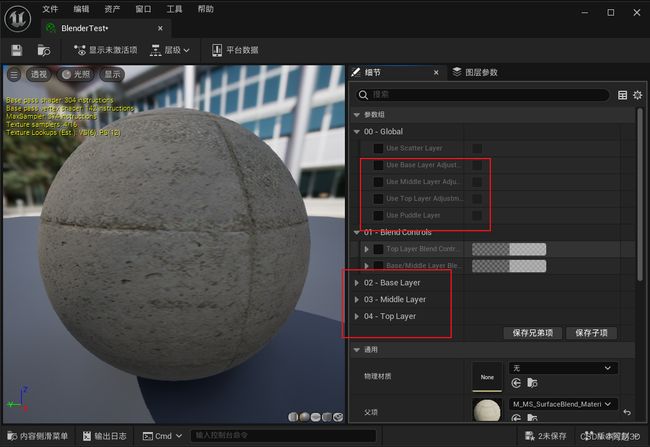Viewport: 650px width, 447px height.
Task: Switch to the 图层参数 tab
Action: (x=475, y=73)
